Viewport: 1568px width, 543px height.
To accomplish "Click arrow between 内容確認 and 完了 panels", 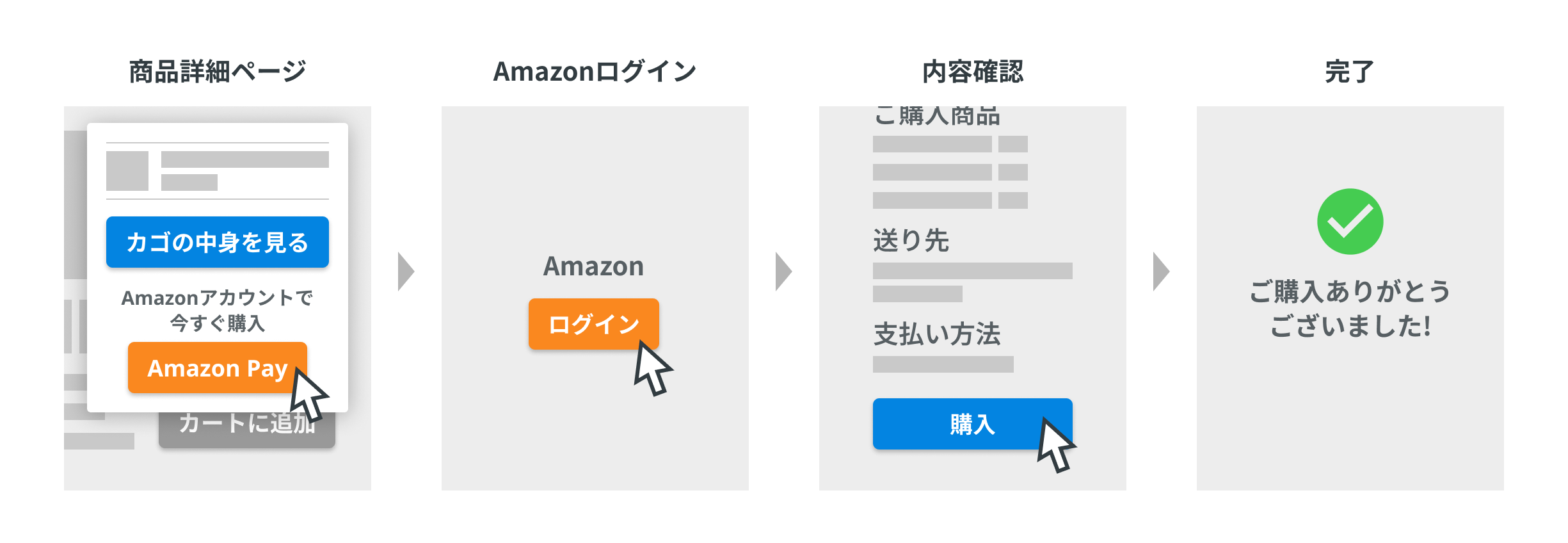I will point(1161,271).
